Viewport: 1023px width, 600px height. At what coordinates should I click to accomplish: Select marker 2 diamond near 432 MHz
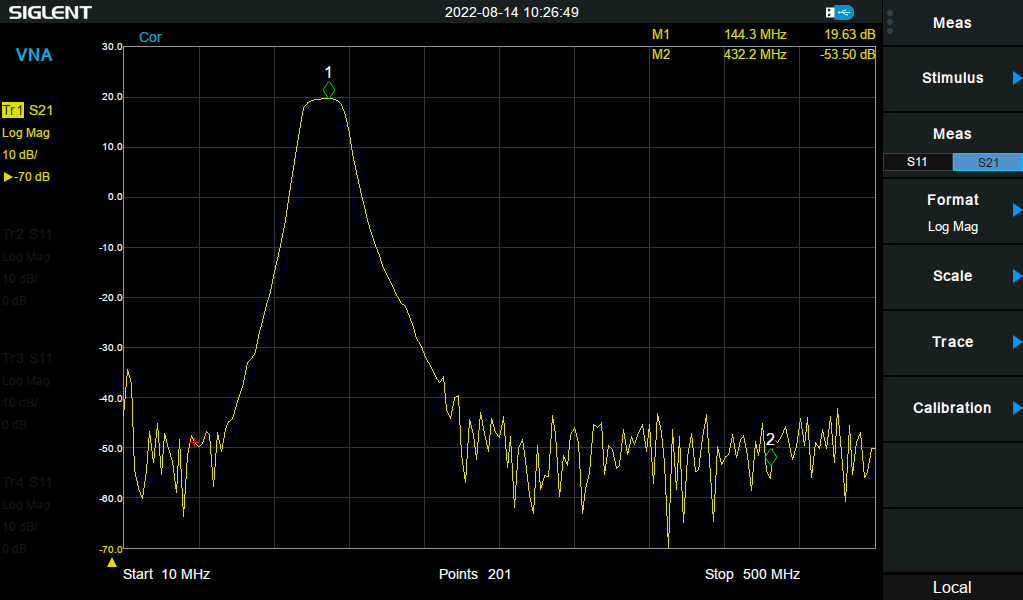tap(771, 457)
